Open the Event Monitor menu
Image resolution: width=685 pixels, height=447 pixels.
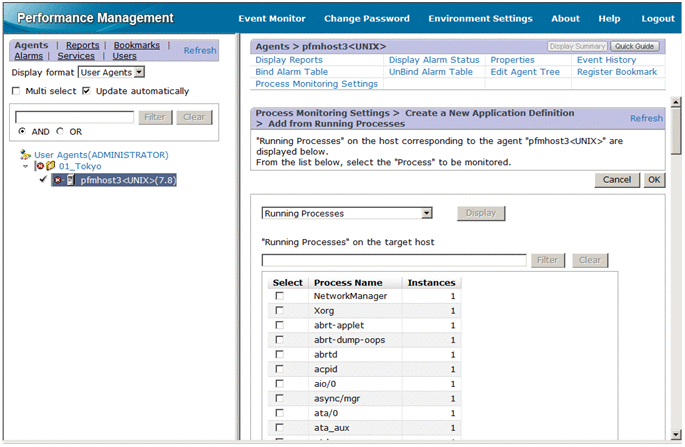[272, 18]
